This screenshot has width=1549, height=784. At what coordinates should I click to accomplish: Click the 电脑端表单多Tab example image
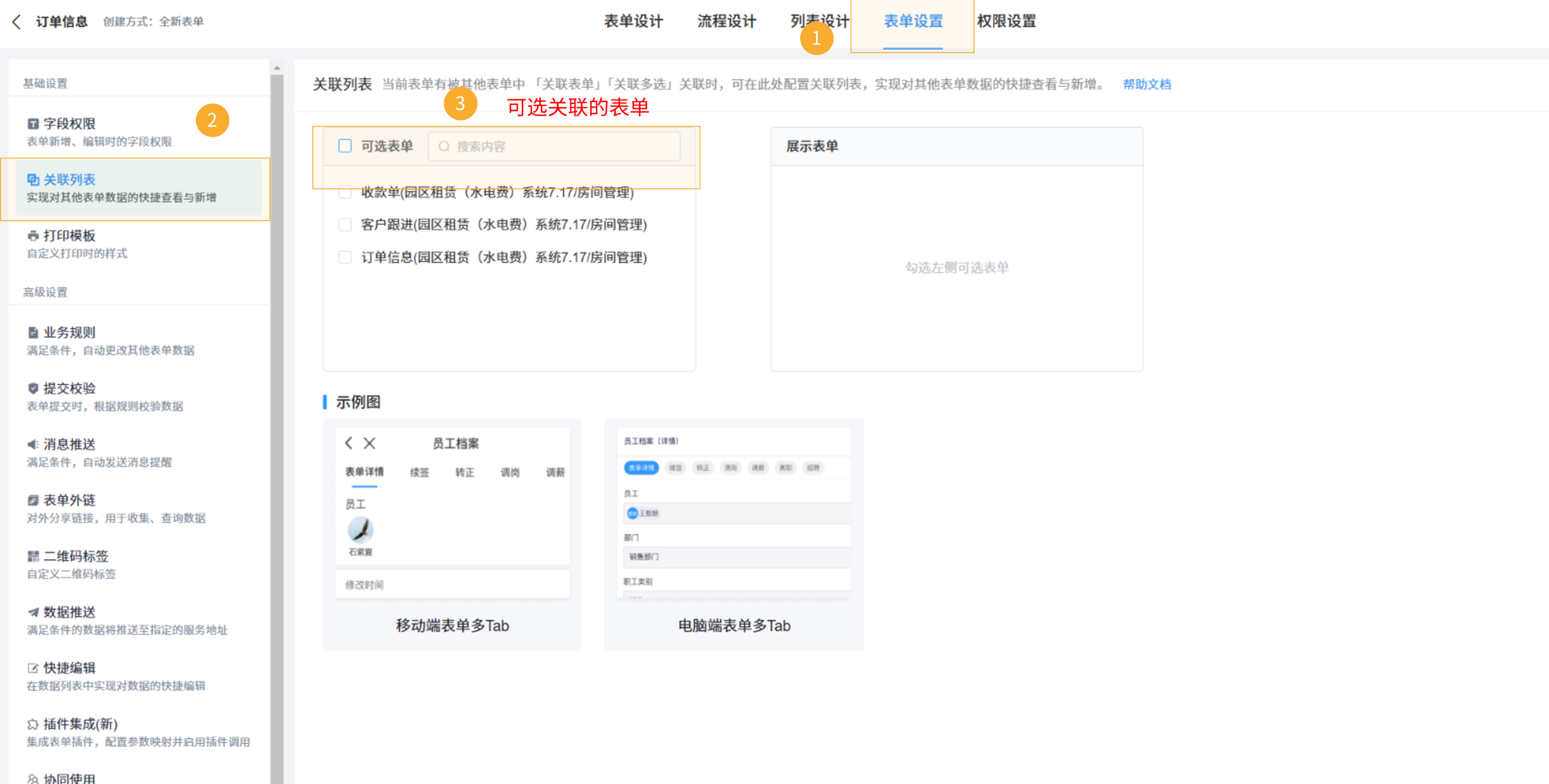pos(733,513)
